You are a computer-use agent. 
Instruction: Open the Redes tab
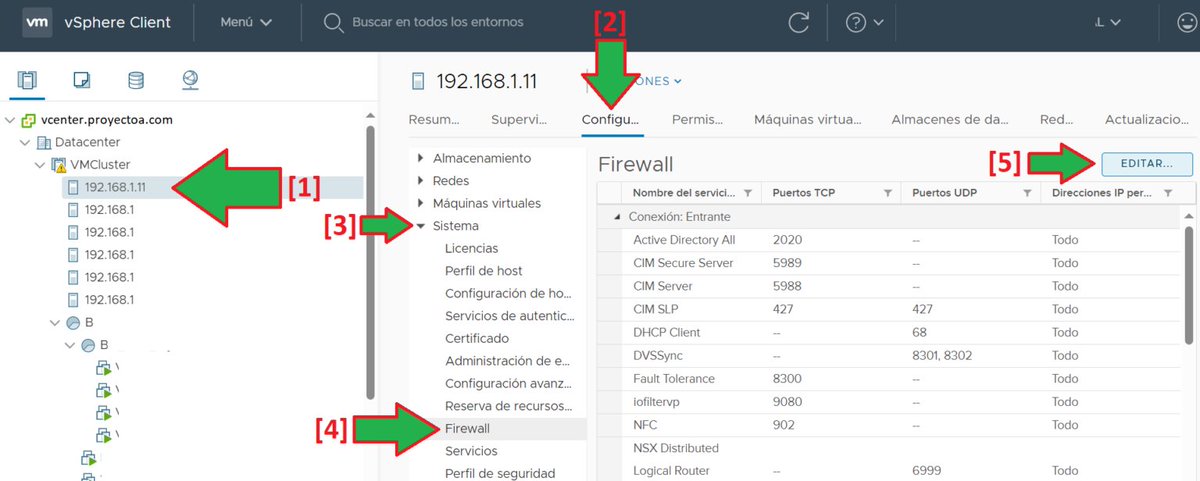pyautogui.click(x=1057, y=120)
